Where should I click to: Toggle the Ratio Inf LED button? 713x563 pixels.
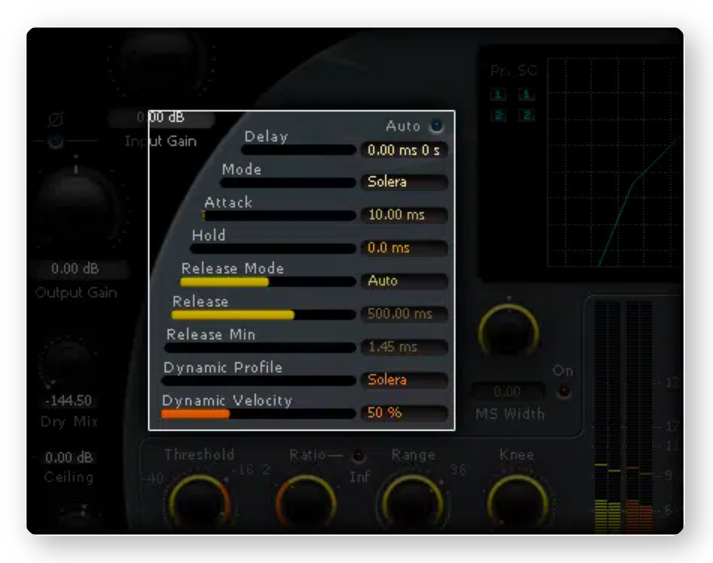click(359, 456)
